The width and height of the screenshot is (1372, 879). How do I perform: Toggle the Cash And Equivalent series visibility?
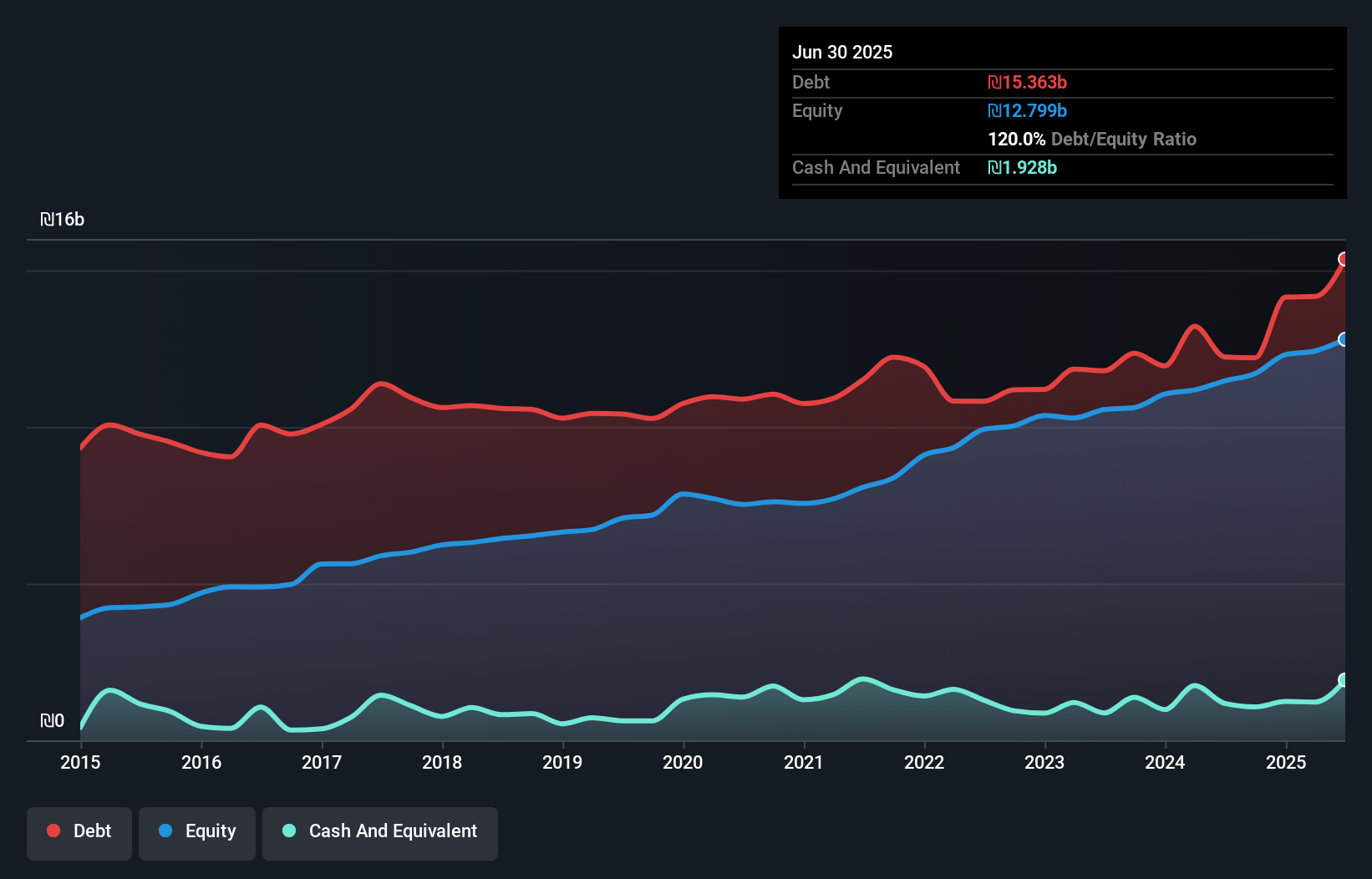coord(379,831)
